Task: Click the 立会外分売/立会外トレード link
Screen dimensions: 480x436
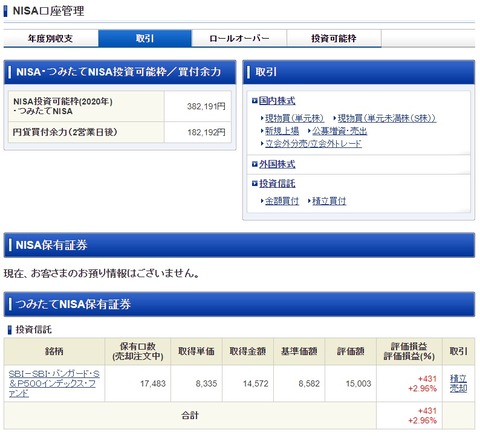Action: [313, 144]
